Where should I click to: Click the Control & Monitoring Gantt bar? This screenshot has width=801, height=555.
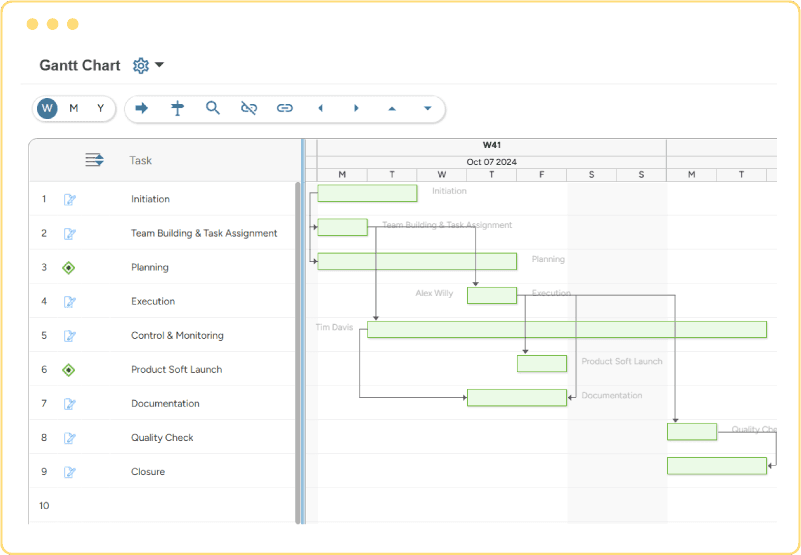point(567,330)
